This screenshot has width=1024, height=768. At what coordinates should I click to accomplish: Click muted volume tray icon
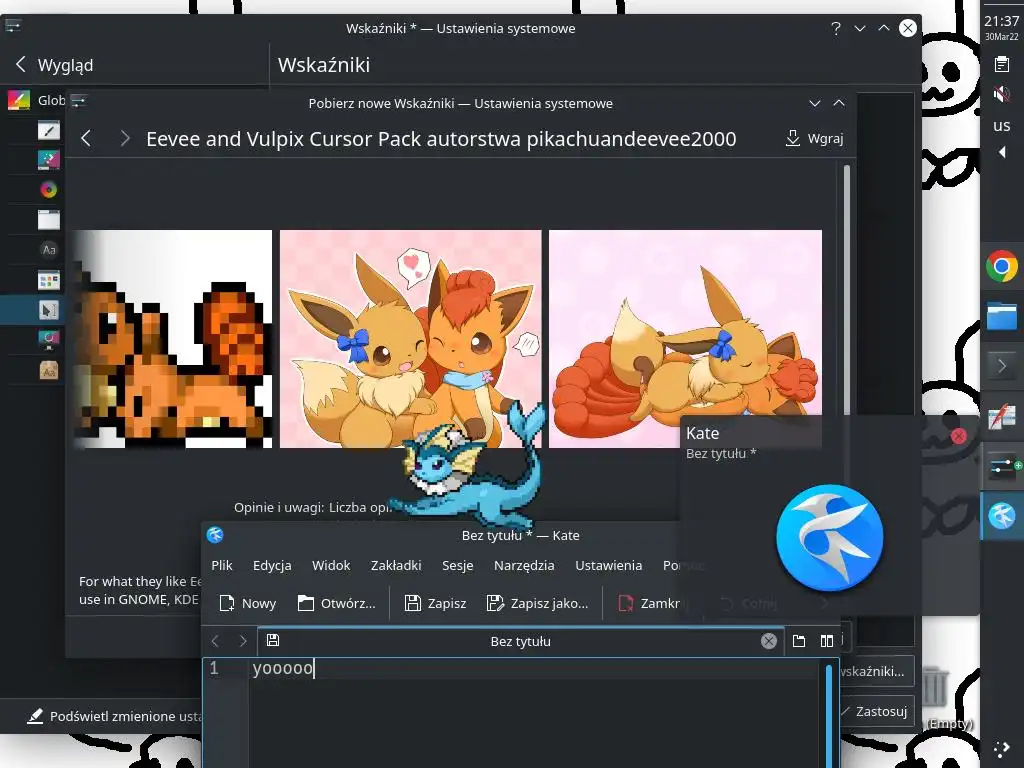click(x=1002, y=94)
